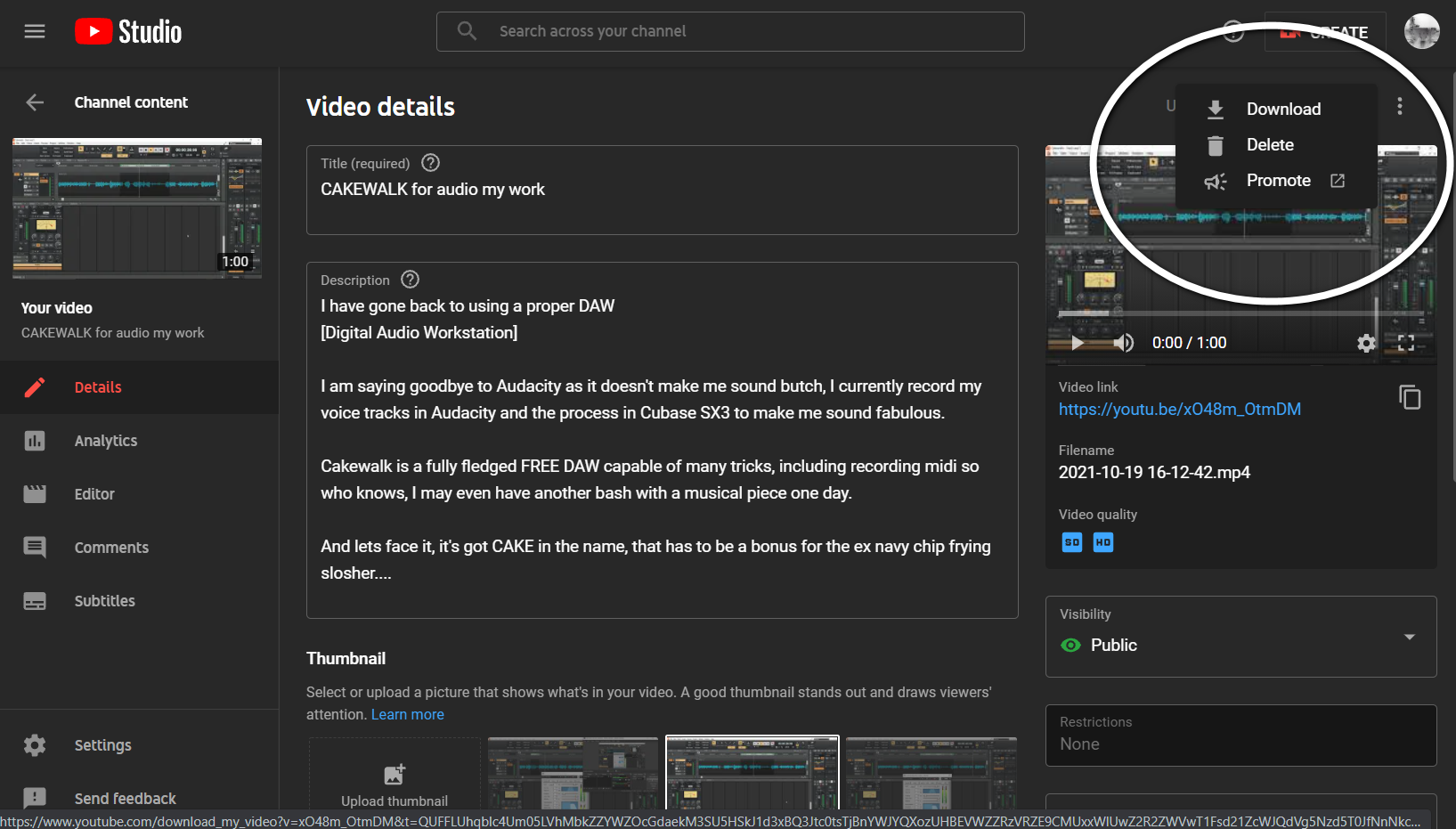Click the SD quality badge

[1072, 542]
